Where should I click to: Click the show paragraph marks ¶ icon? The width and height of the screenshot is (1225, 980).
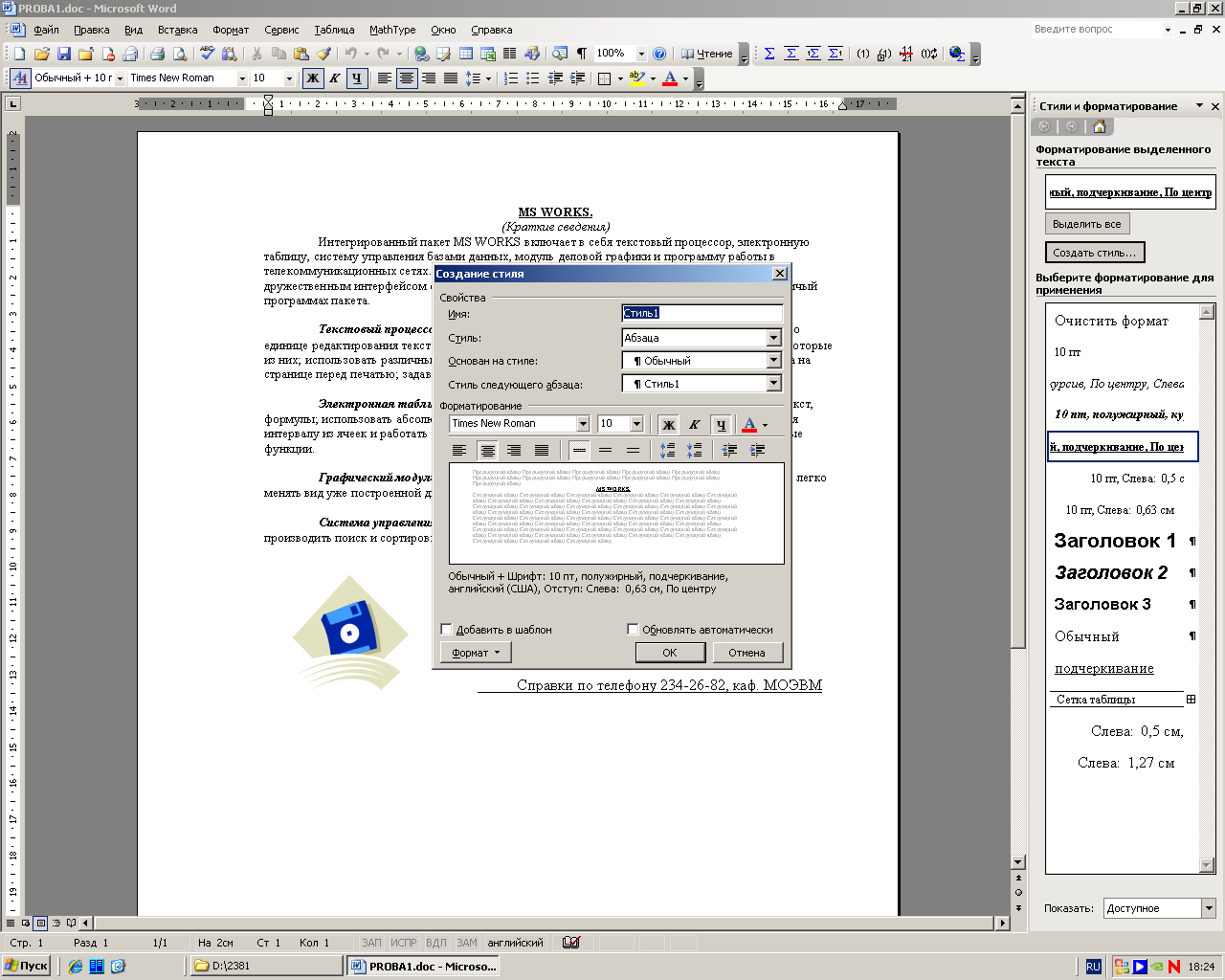pos(581,54)
